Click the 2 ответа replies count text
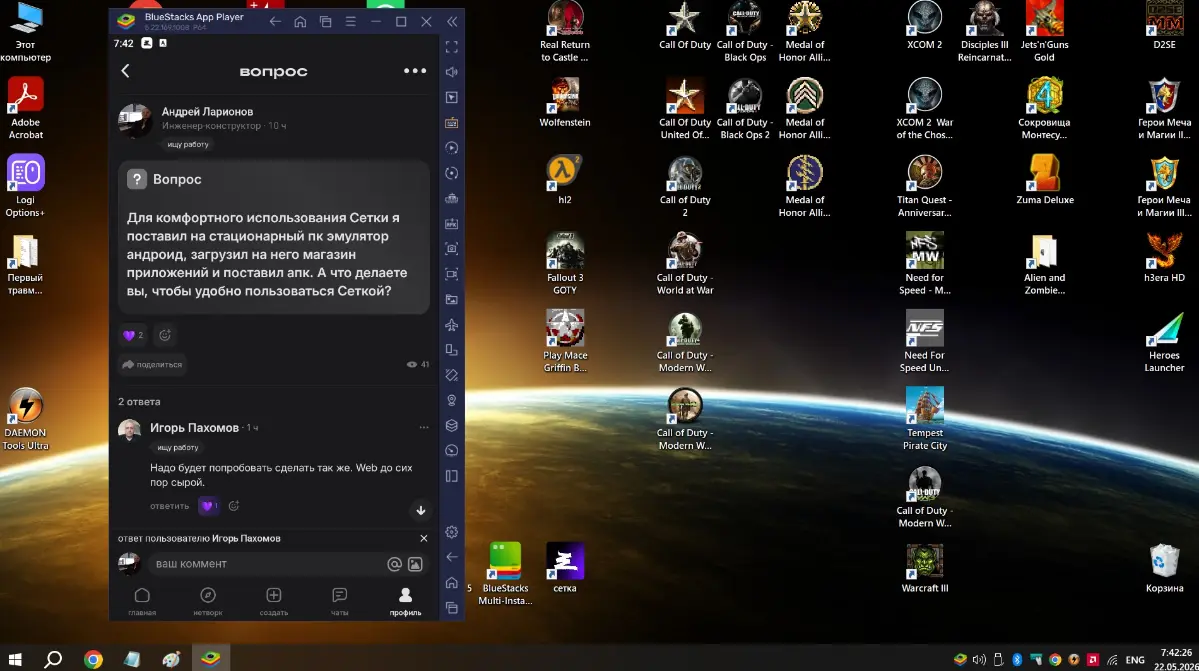1199x671 pixels. [139, 401]
